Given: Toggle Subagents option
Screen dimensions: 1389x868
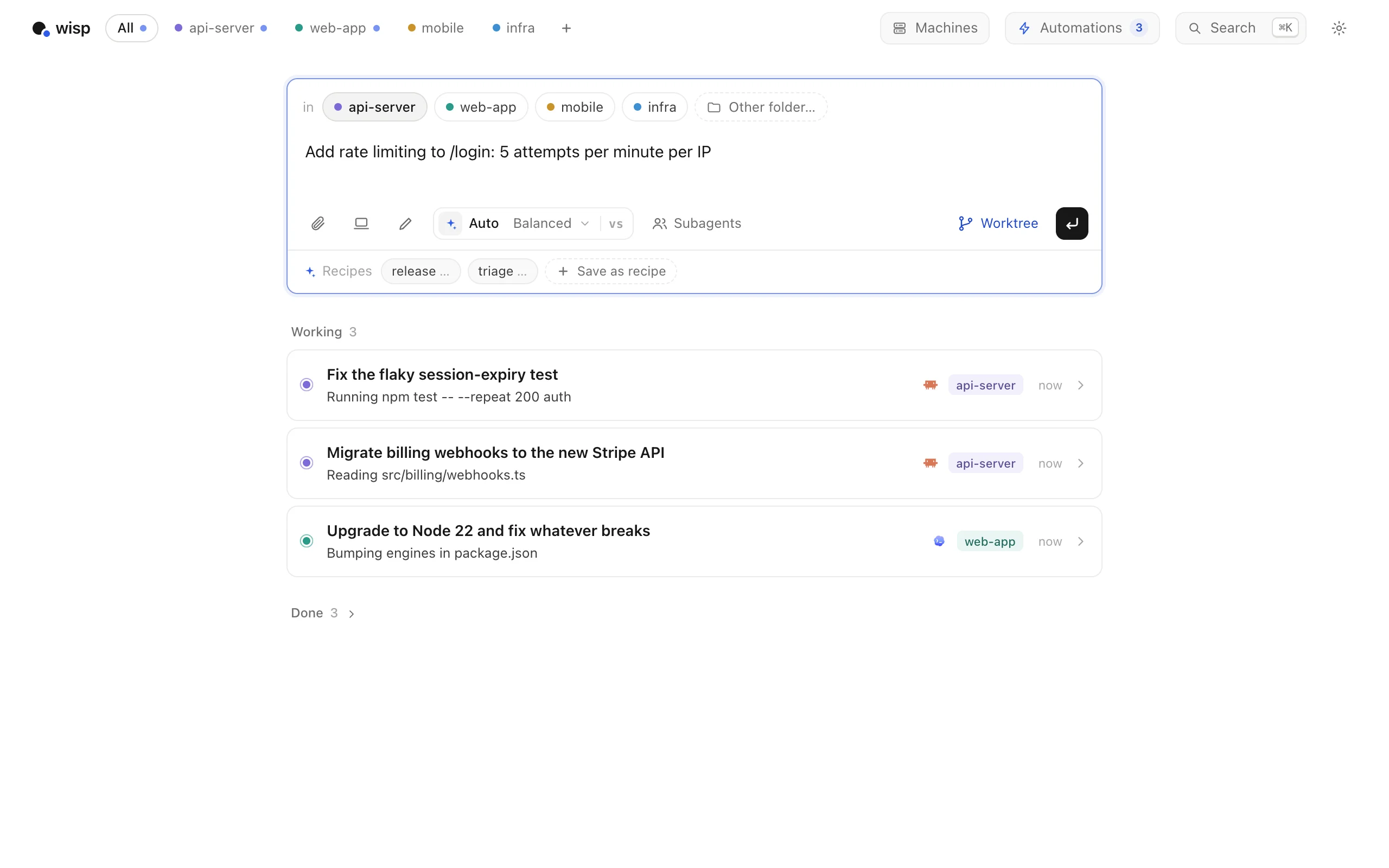Looking at the screenshot, I should click(696, 224).
